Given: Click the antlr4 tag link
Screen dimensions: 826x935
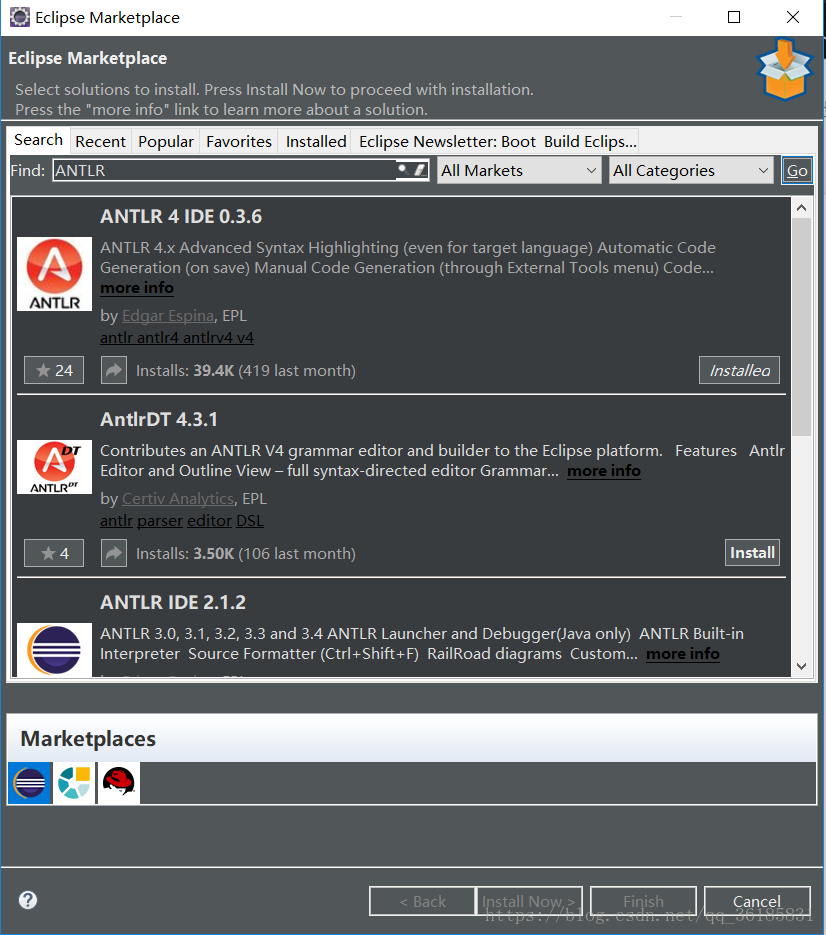Looking at the screenshot, I should 158,338.
